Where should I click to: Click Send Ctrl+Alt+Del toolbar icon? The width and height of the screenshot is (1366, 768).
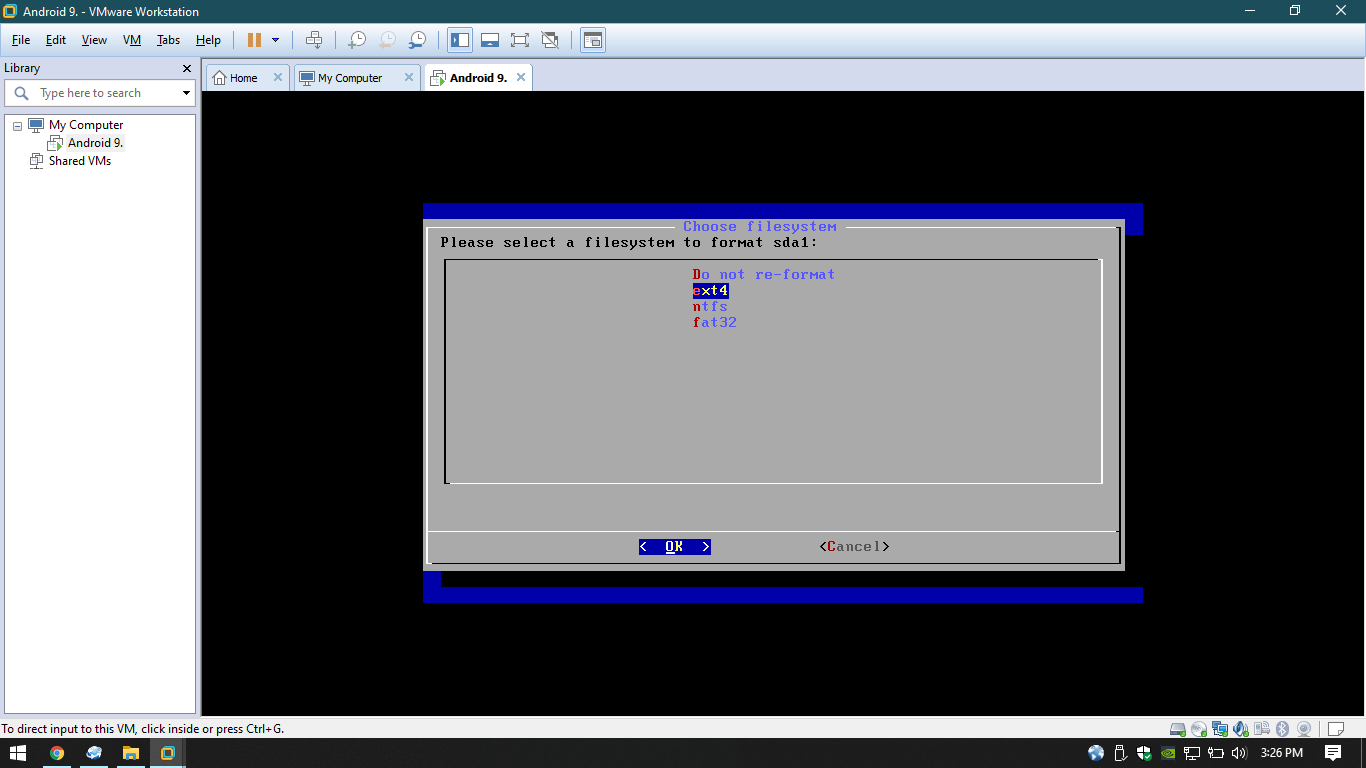314,40
